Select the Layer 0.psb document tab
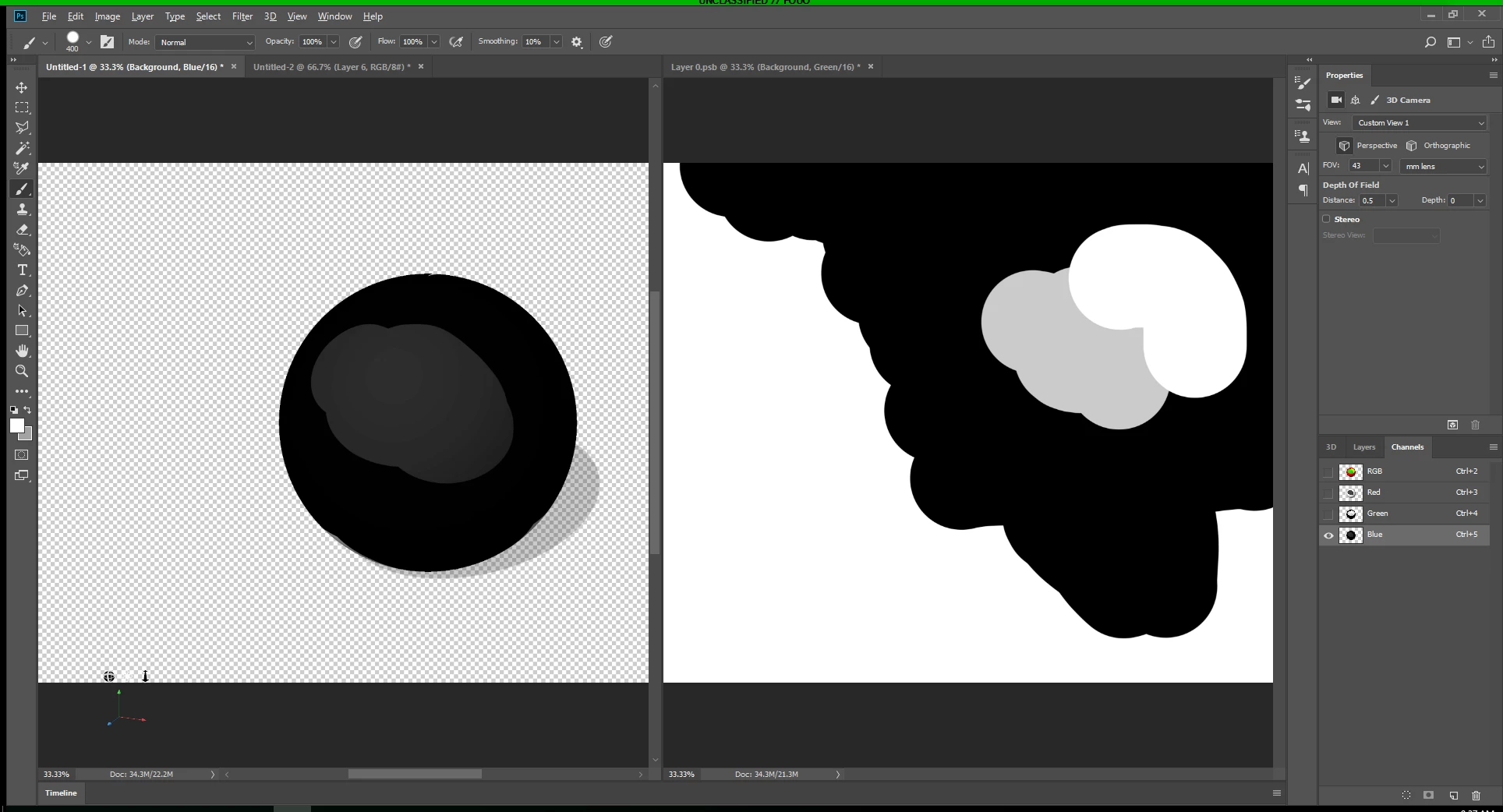 click(766, 67)
